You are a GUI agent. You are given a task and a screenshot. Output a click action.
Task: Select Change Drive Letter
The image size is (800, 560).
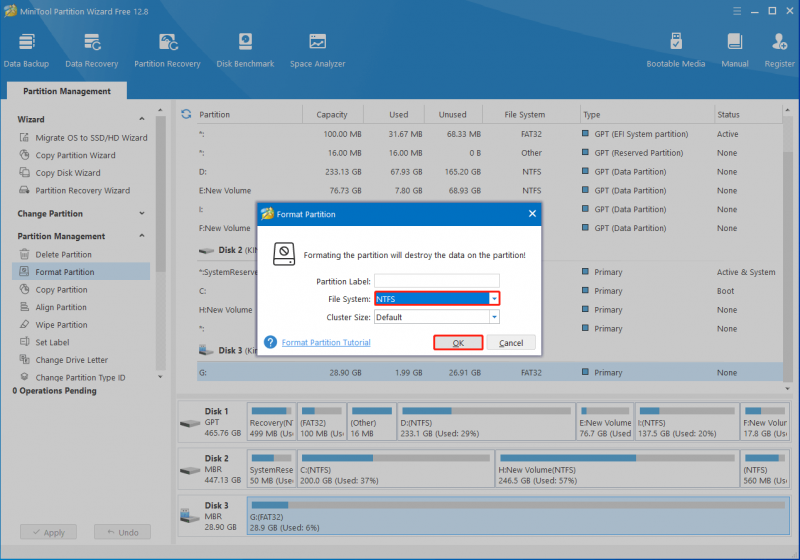coord(64,360)
